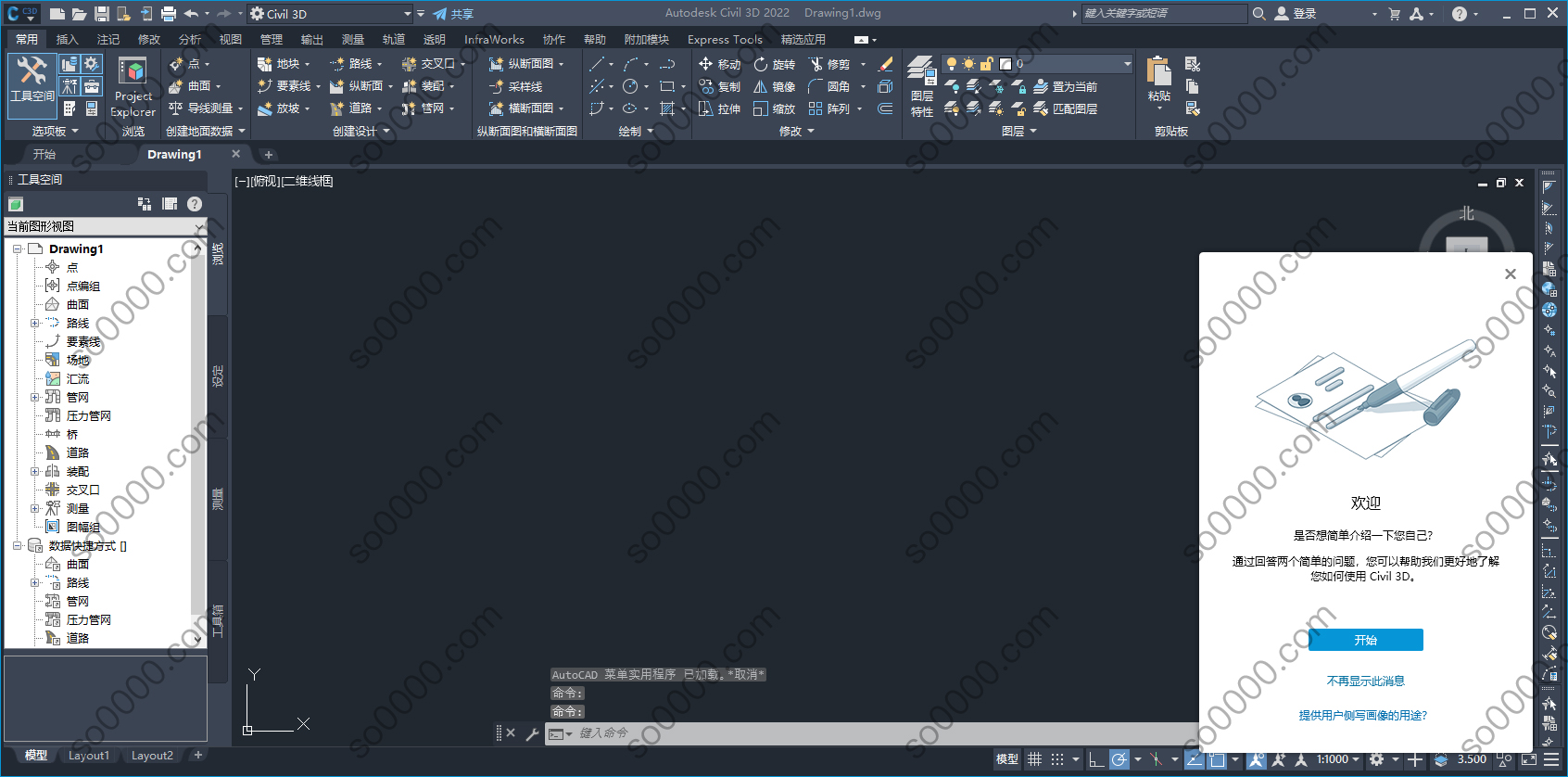Screen dimensions: 1568x777
Task: Select the Fillet (圆角) tool
Action: (x=829, y=86)
